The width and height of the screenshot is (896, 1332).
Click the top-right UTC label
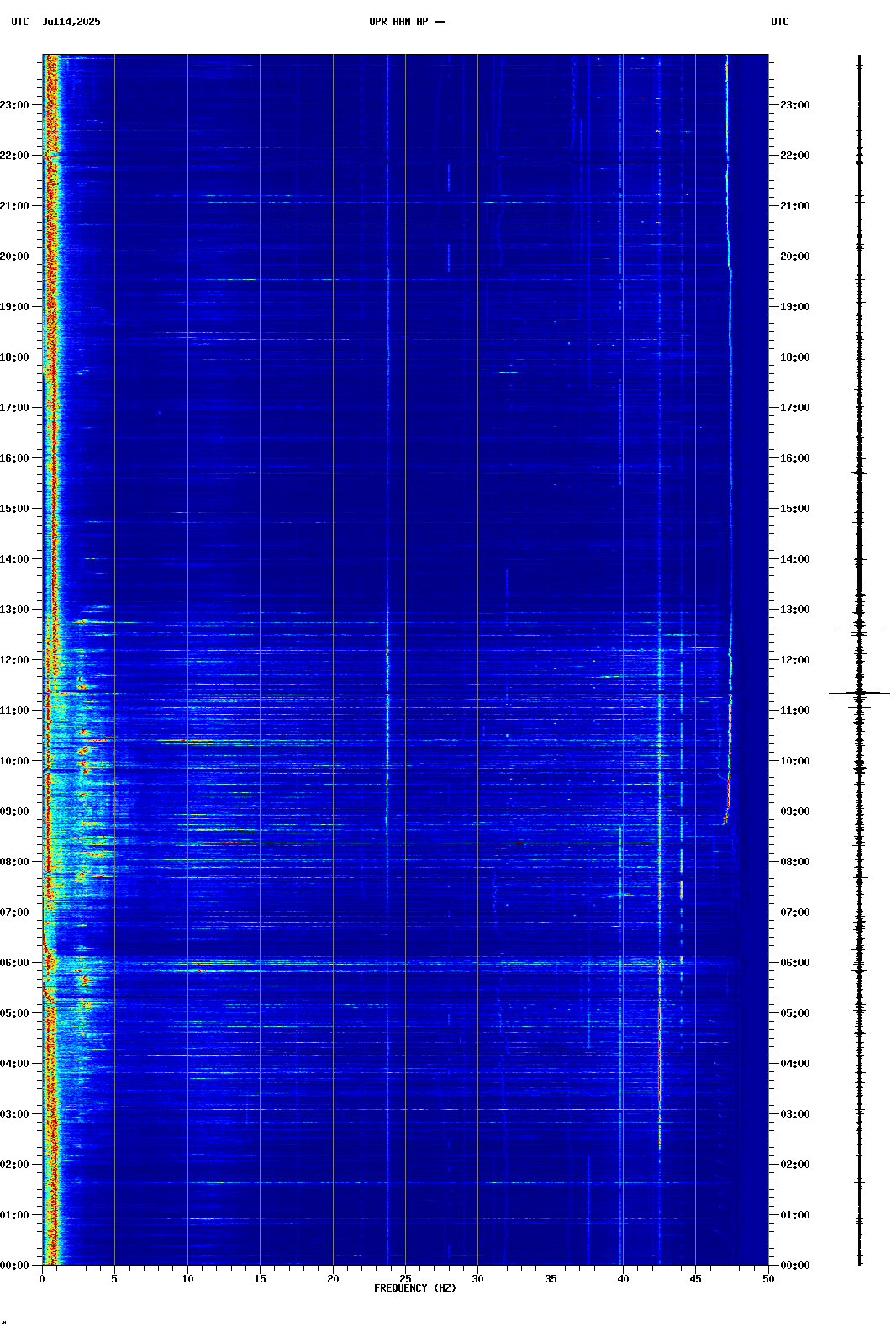pos(780,22)
